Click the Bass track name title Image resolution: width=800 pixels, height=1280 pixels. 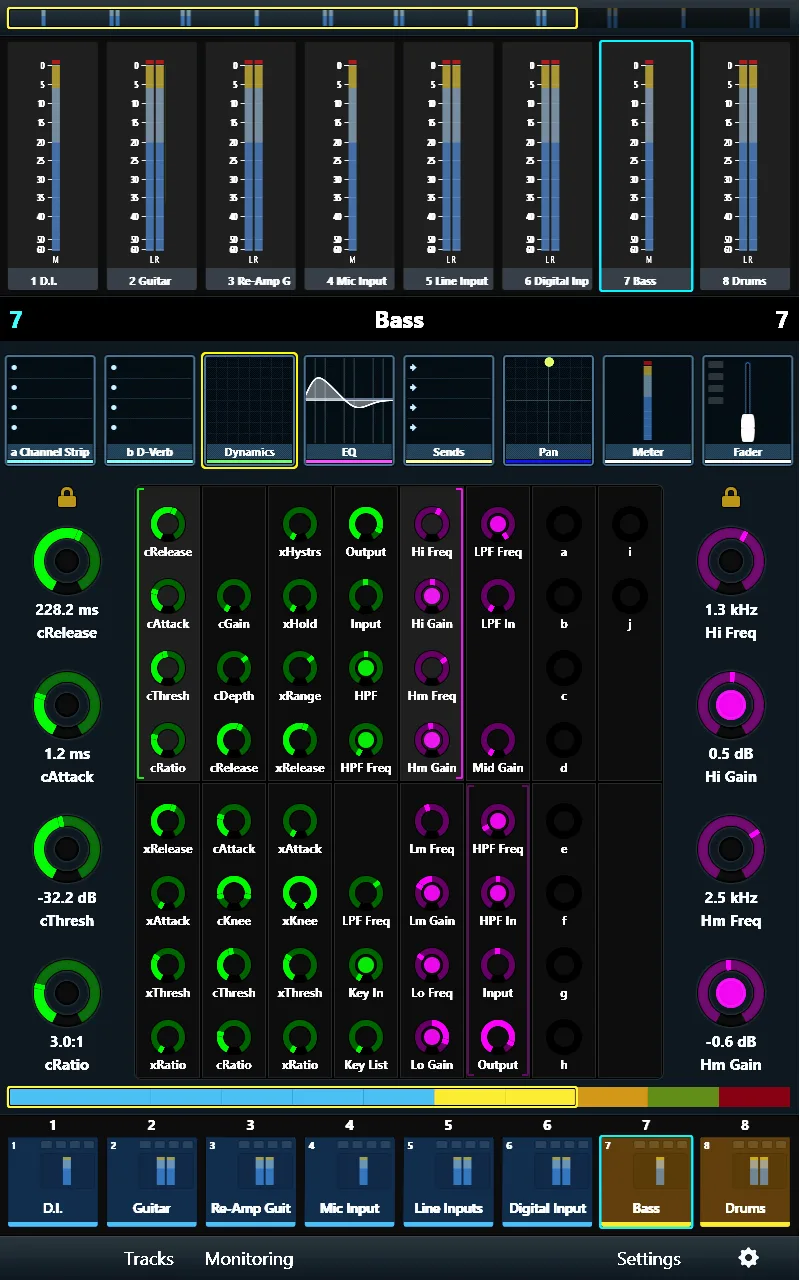399,320
